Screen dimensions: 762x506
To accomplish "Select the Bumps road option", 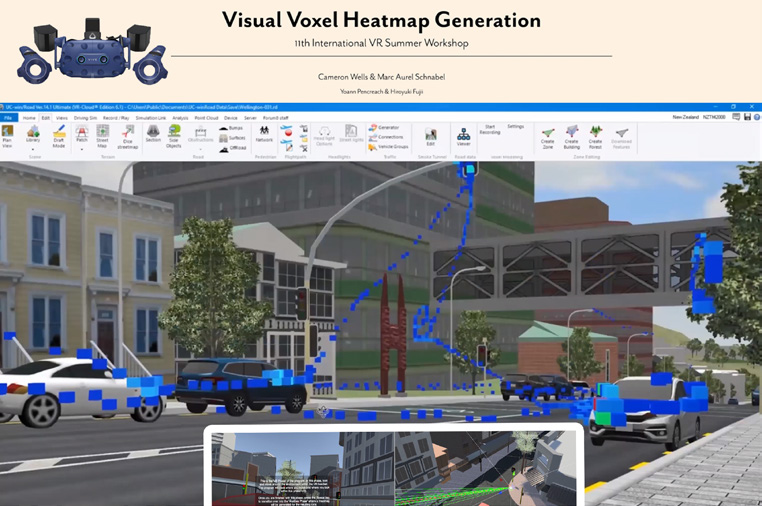I will (x=231, y=128).
